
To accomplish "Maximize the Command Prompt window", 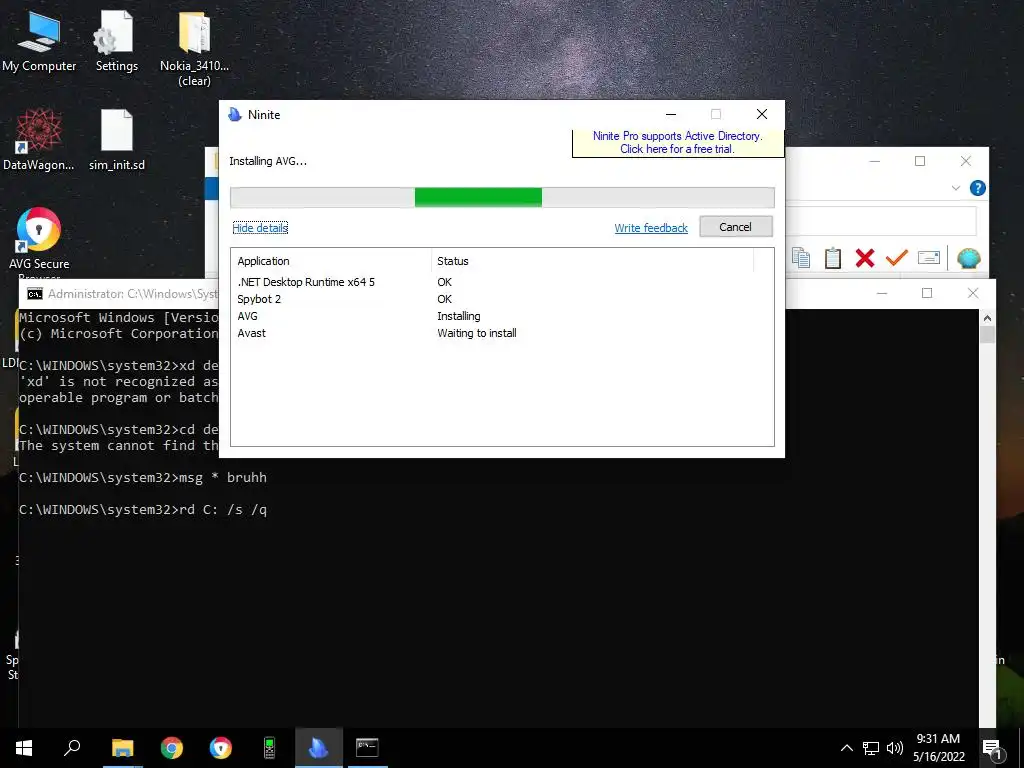I will (x=927, y=293).
